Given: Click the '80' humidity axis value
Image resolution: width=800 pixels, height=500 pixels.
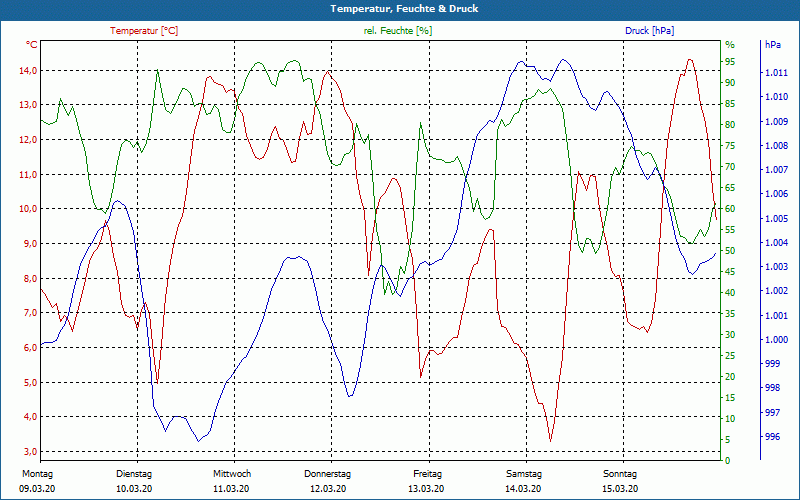Looking at the screenshot, I should [730, 124].
